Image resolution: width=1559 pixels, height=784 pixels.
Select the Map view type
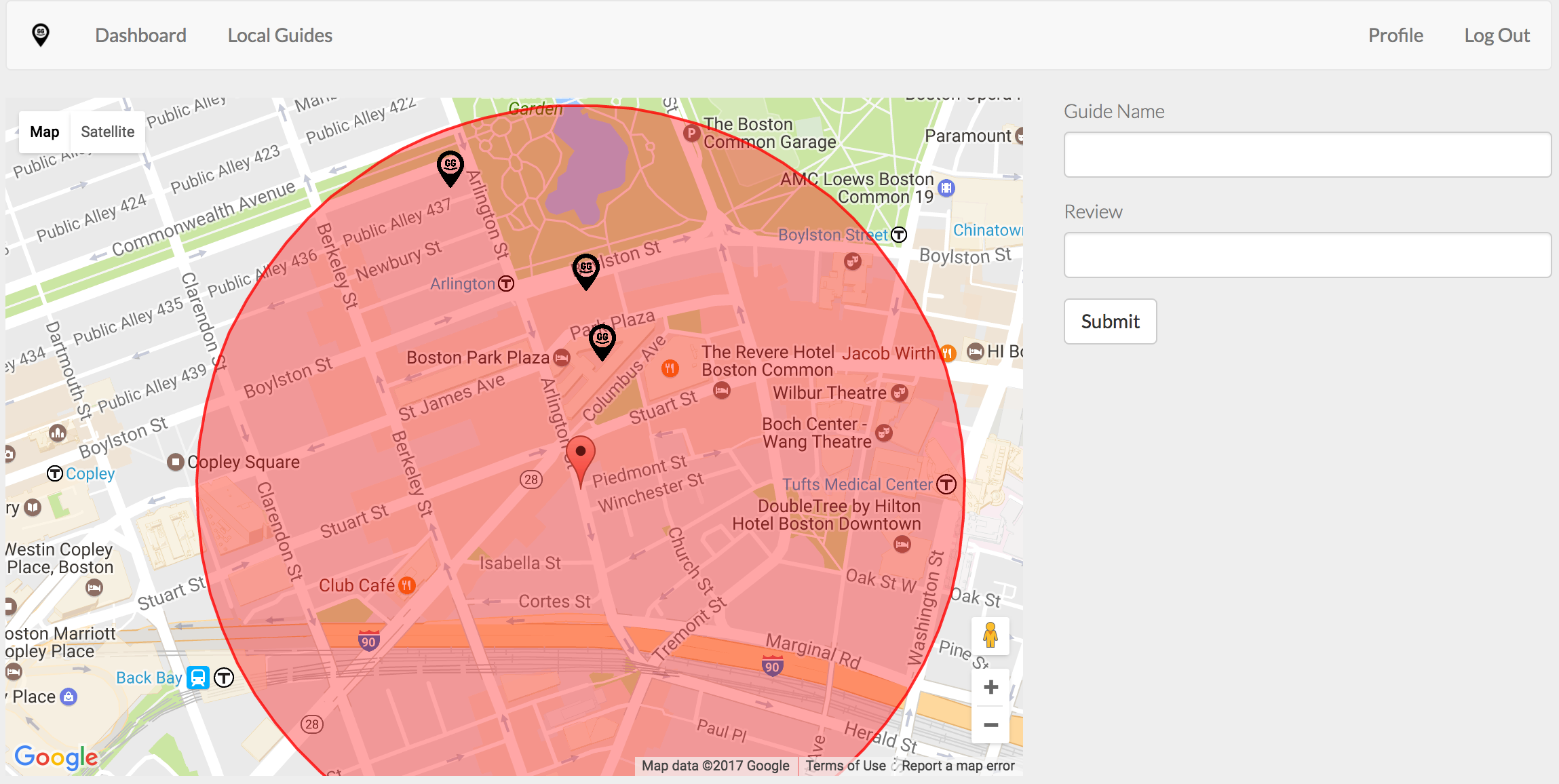[x=45, y=132]
